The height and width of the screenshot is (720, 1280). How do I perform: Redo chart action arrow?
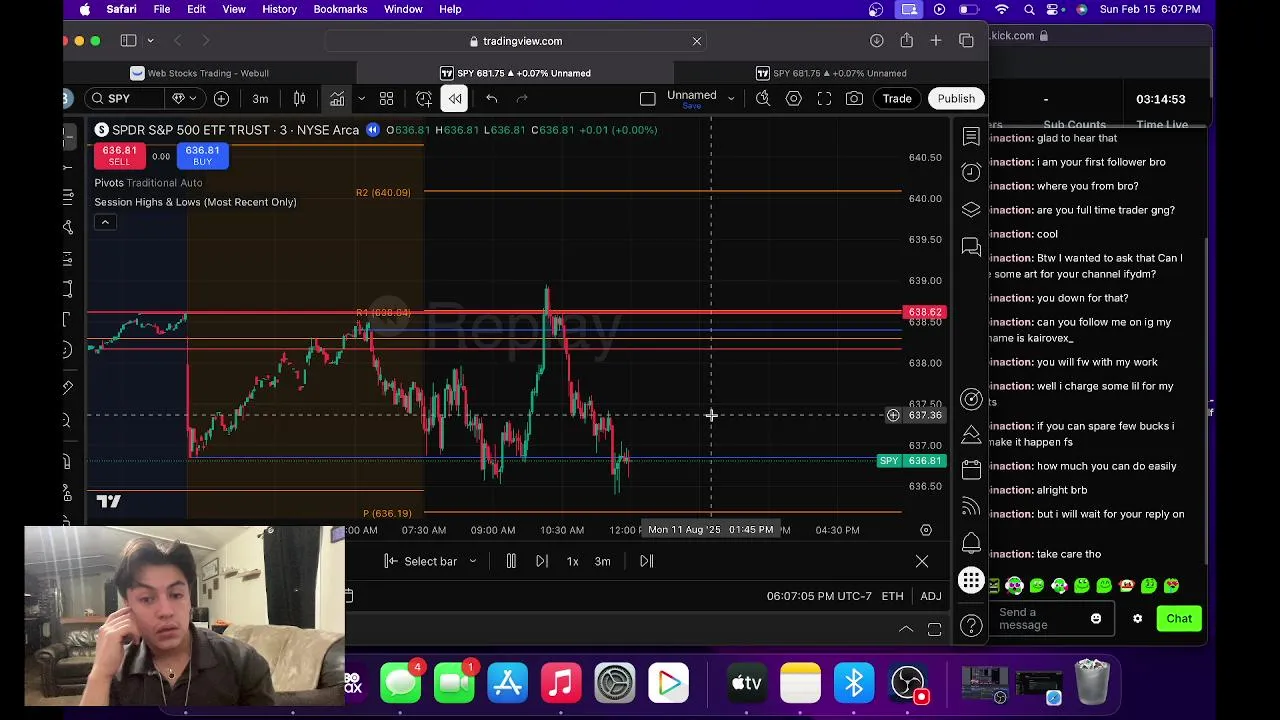[x=522, y=98]
